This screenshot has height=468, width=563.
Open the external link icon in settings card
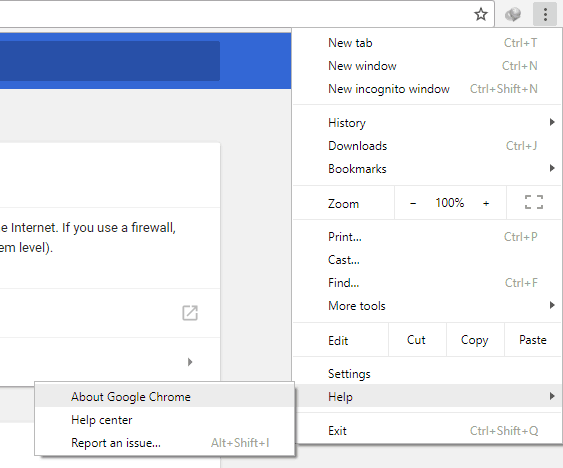(x=190, y=313)
